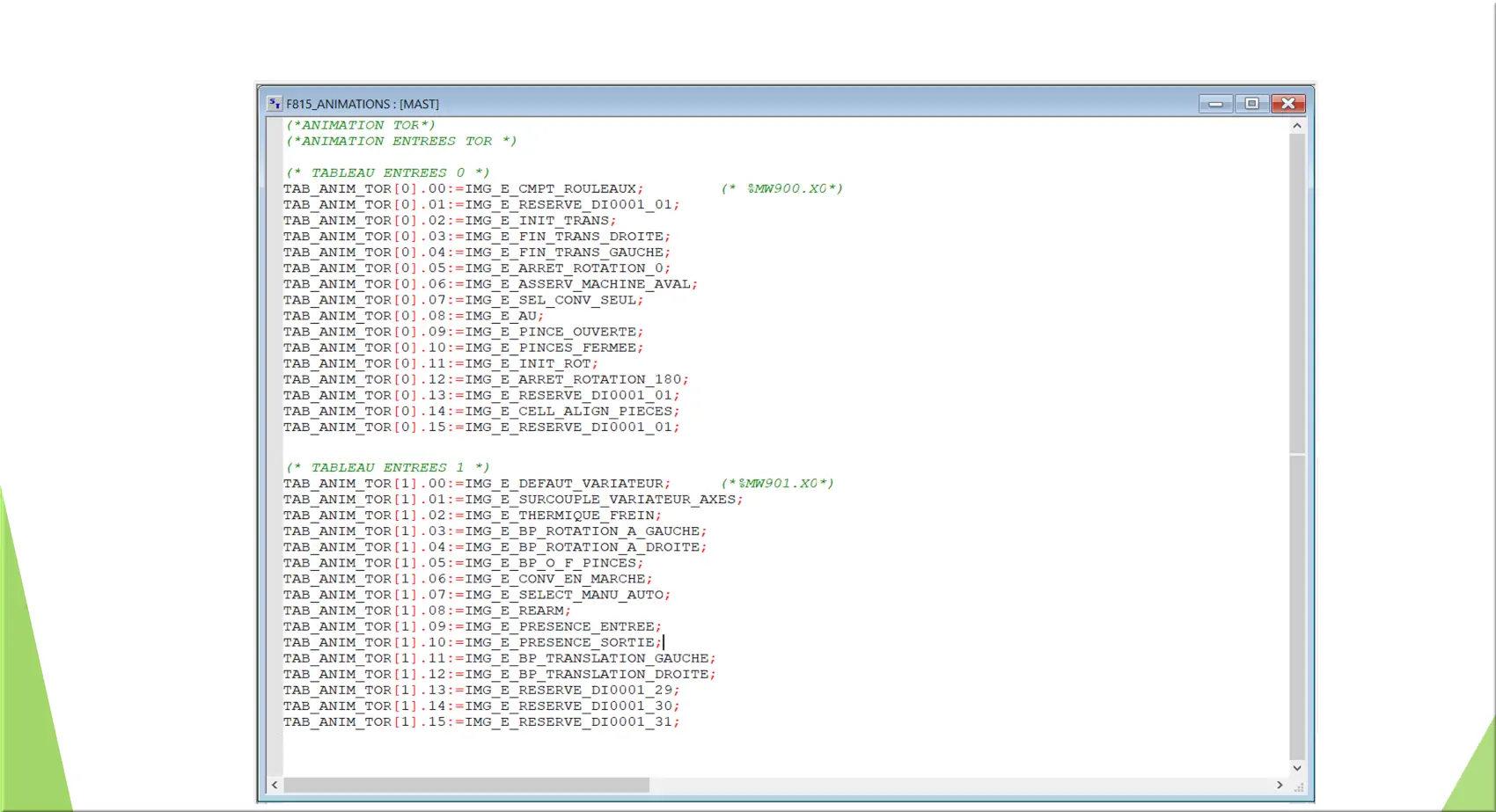This screenshot has width=1496, height=812.
Task: Click line with IMG_E_PINCE_OUVERTE
Action: pyautogui.click(x=463, y=332)
